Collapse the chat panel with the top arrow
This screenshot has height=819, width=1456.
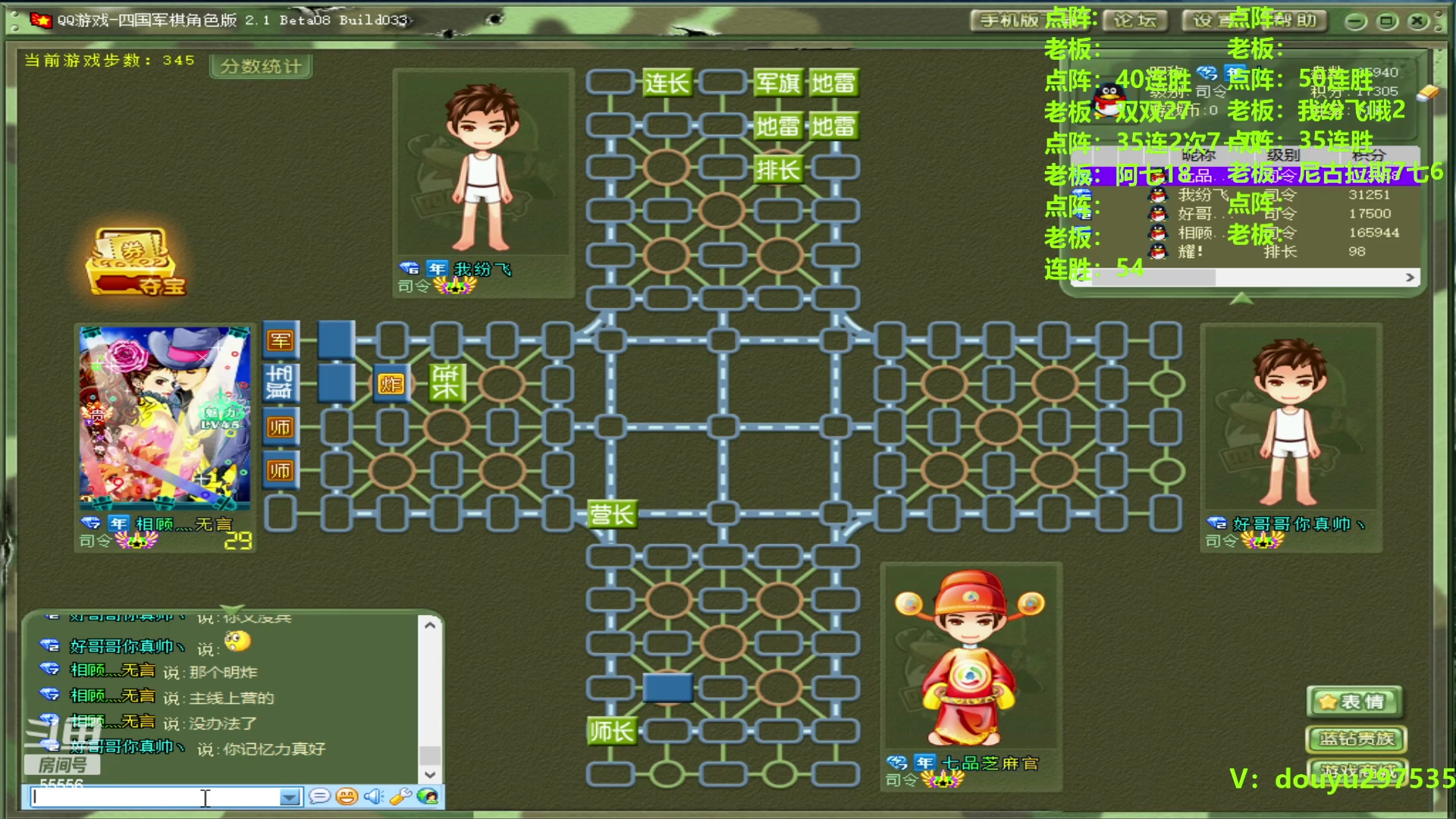point(231,610)
